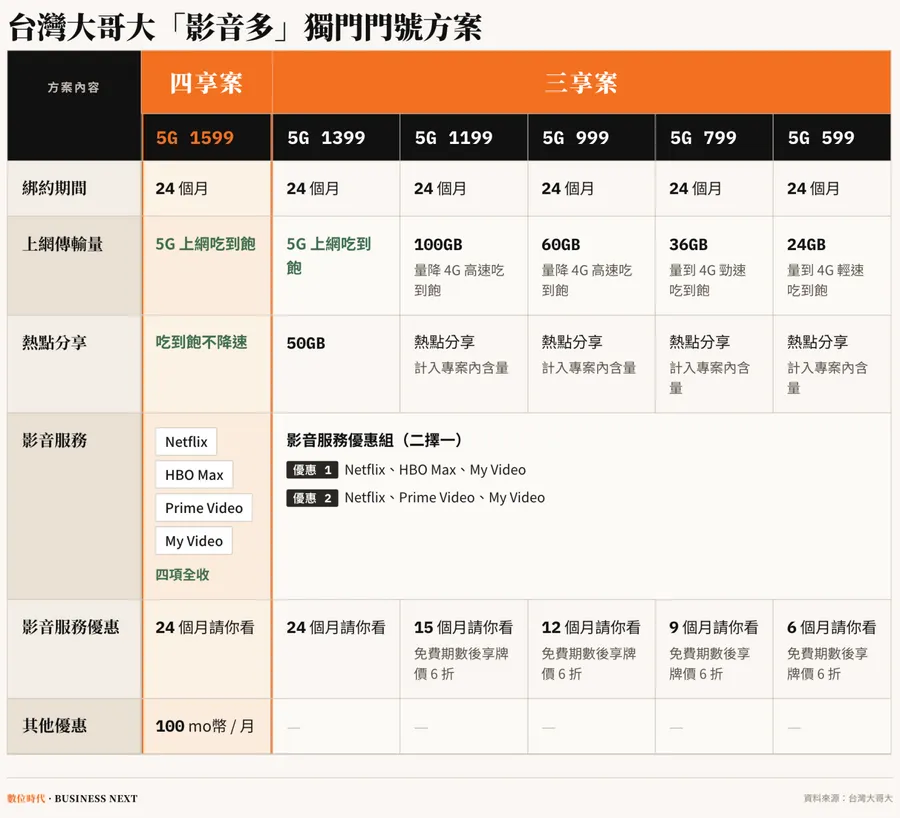Viewport: 900px width, 818px height.
Task: Click the 100GB data cell
Action: tap(464, 266)
